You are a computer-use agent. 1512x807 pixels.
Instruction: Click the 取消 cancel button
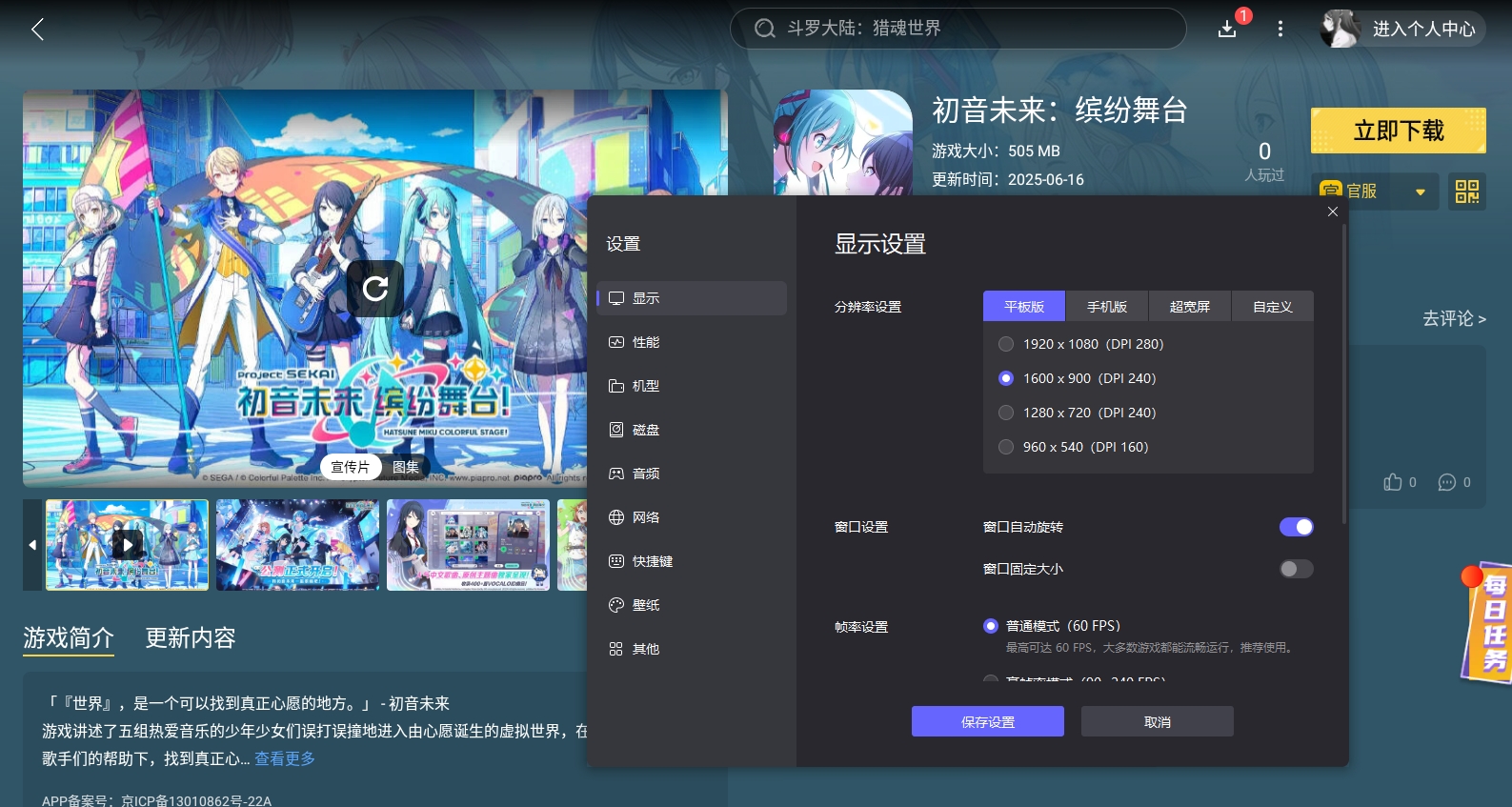(1158, 721)
